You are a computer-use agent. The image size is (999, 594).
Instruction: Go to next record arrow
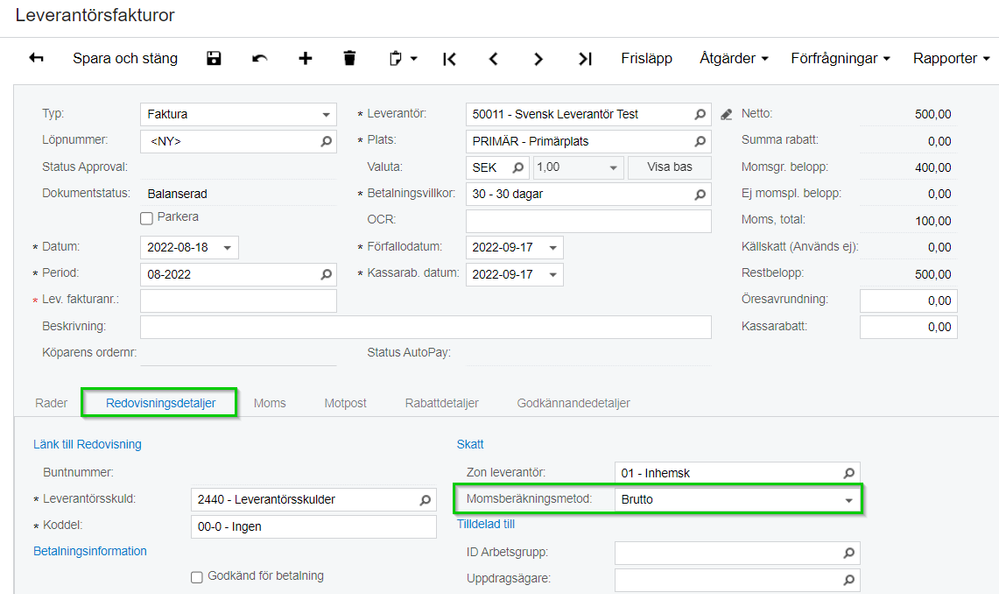pos(539,59)
